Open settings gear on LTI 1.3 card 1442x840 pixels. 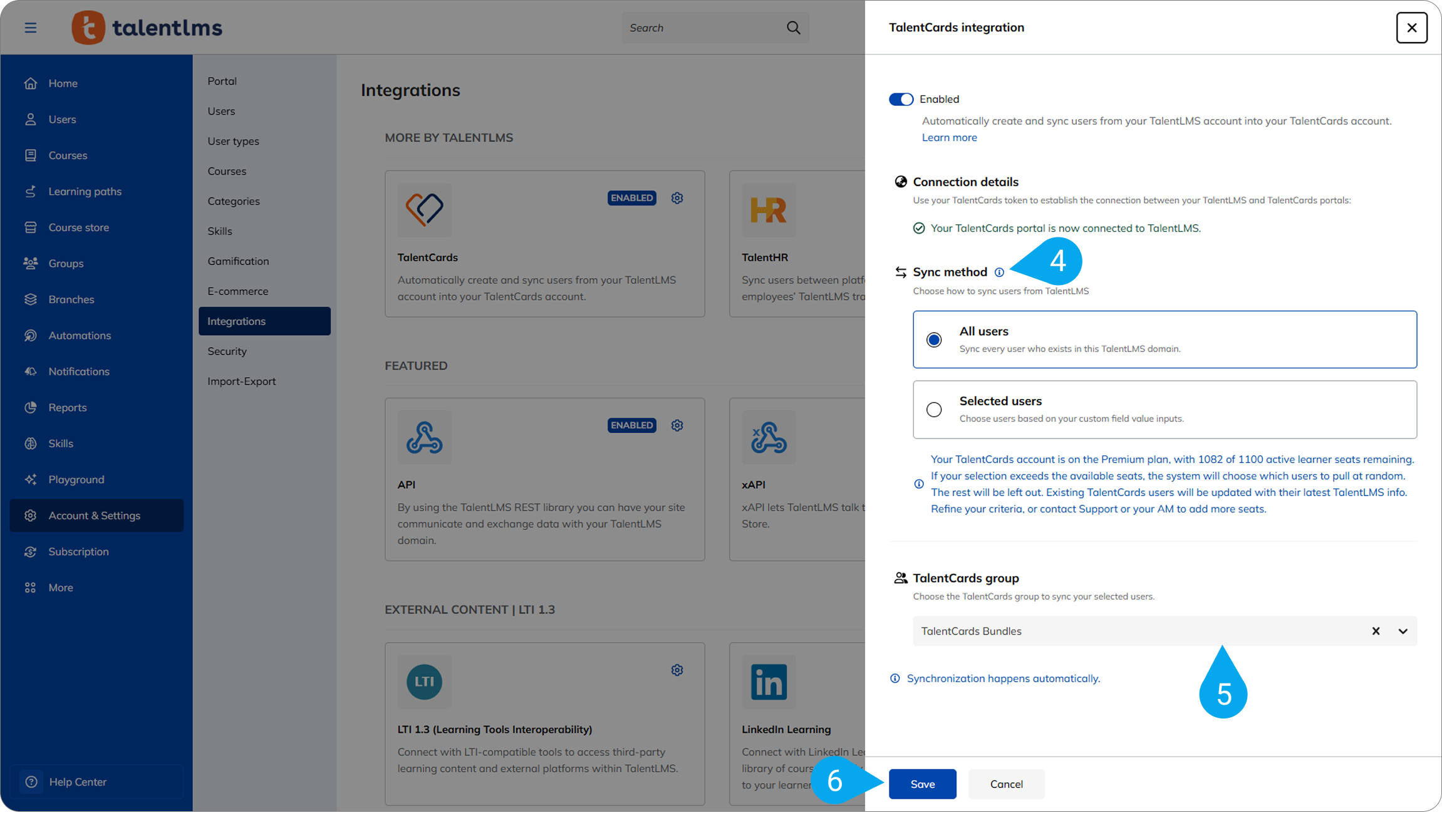tap(677, 670)
